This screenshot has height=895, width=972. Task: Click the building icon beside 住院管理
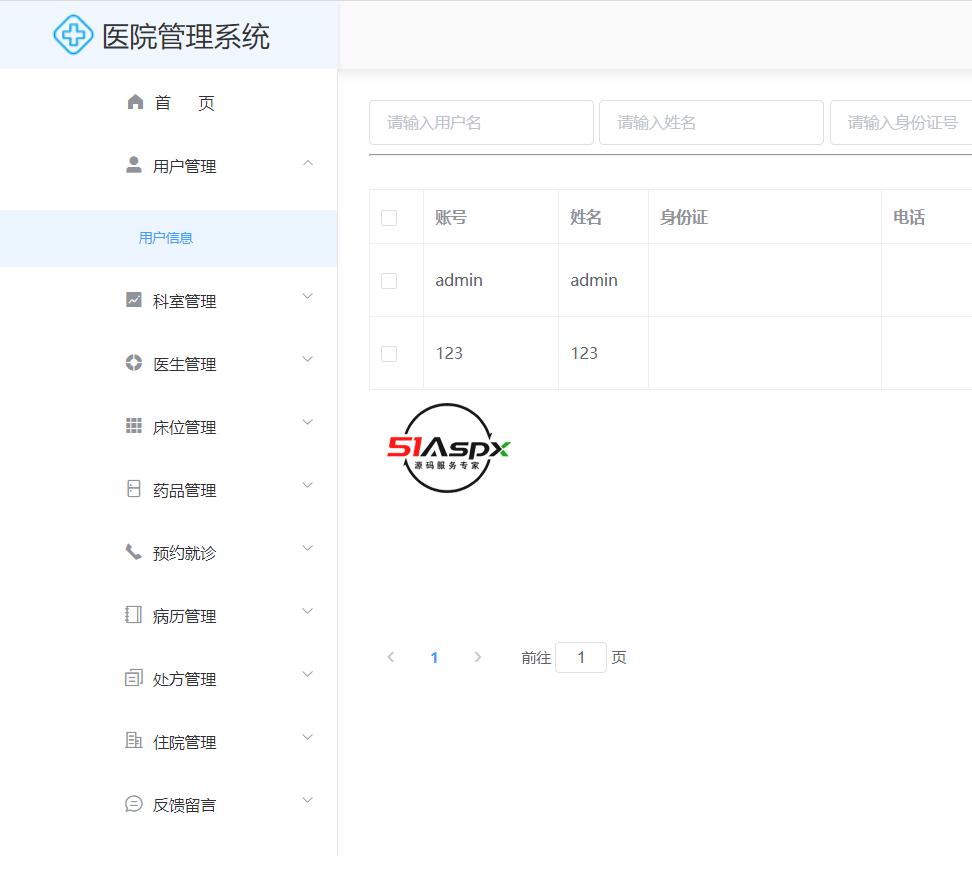pos(134,741)
